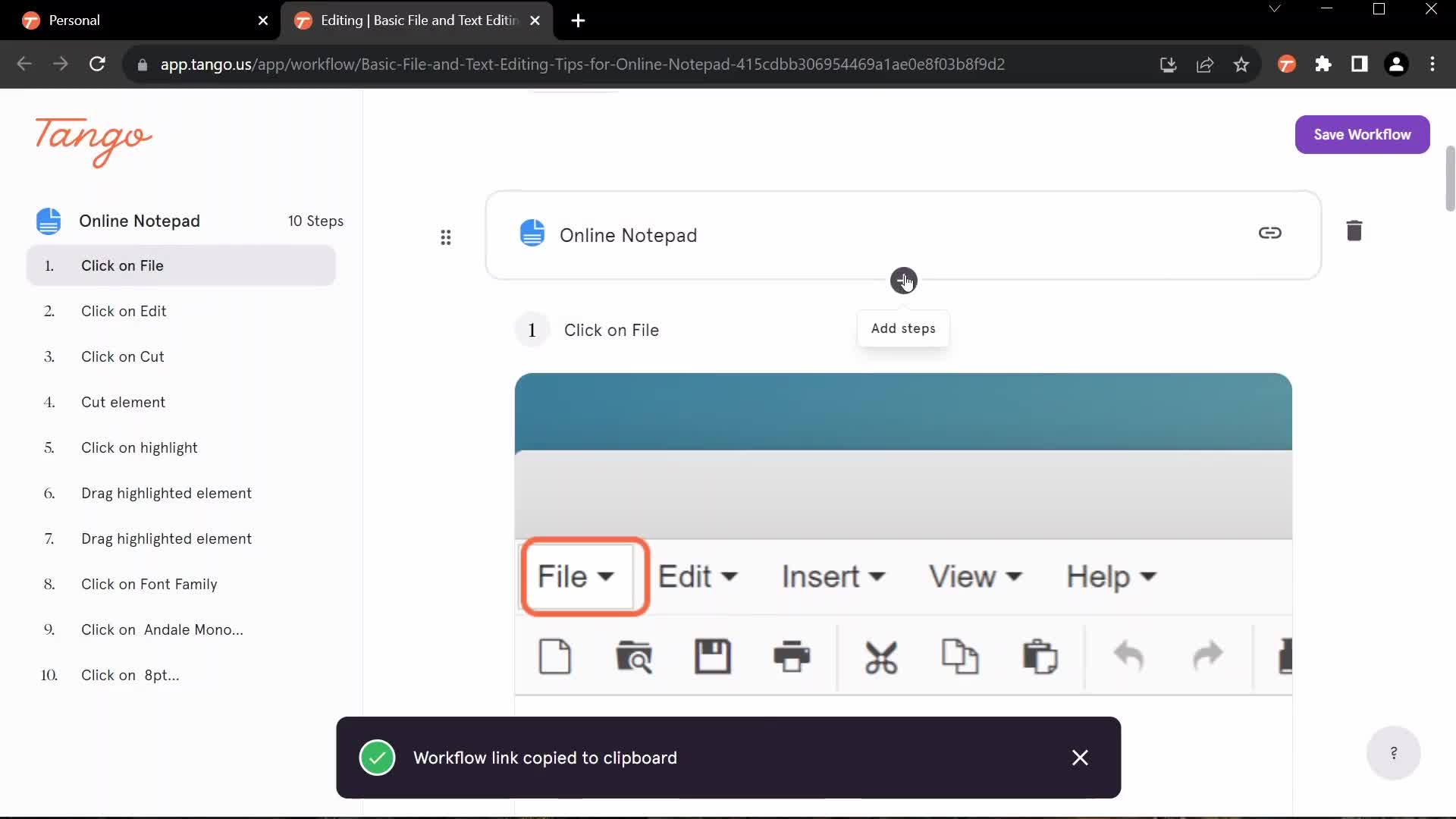
Task: Click the Undo icon in toolbar
Action: 1128,655
